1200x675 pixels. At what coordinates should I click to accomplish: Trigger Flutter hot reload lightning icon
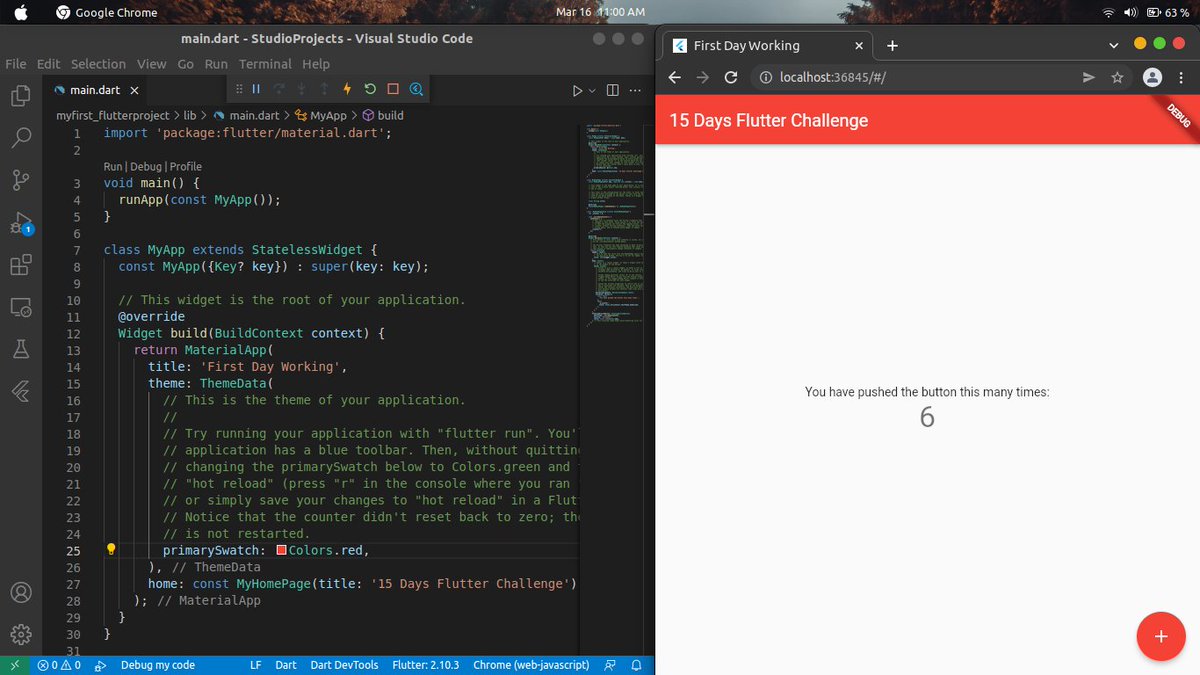(347, 89)
